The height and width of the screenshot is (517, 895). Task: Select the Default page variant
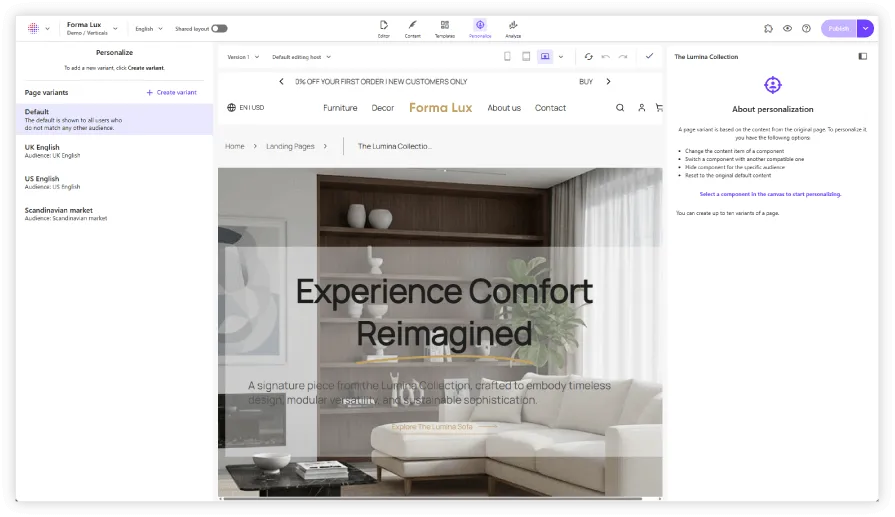[x=114, y=119]
